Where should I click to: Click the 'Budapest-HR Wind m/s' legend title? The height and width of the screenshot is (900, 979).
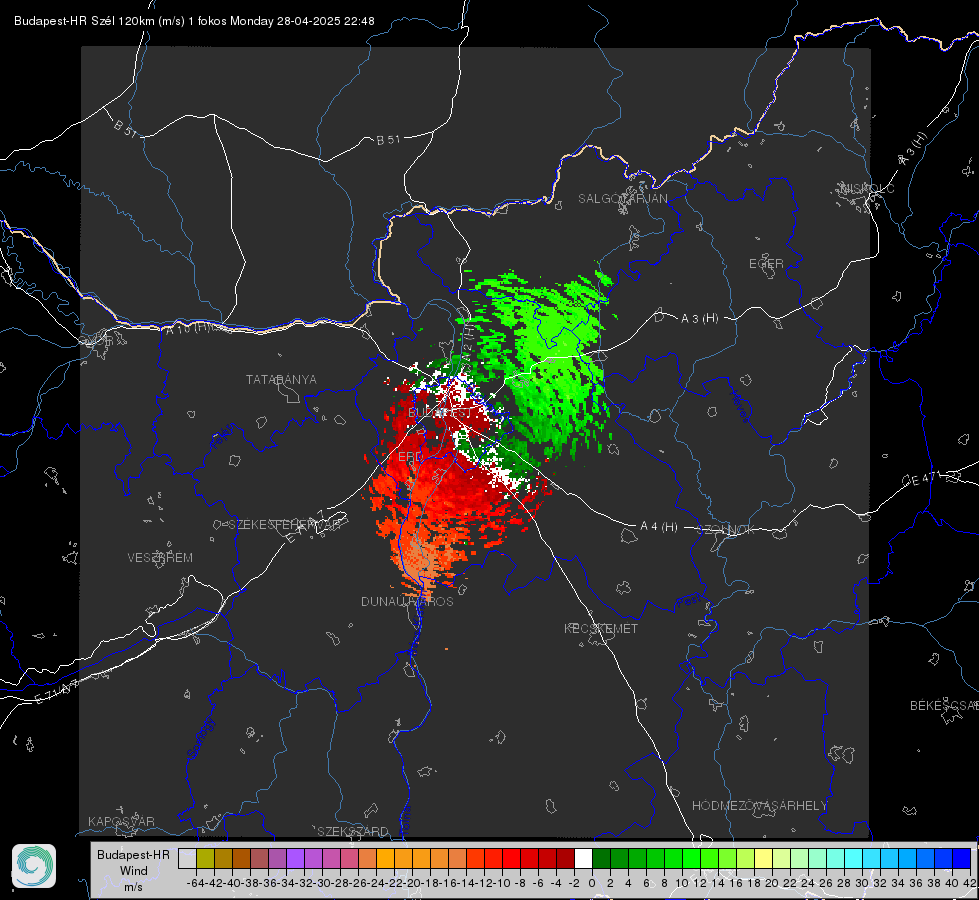133,870
